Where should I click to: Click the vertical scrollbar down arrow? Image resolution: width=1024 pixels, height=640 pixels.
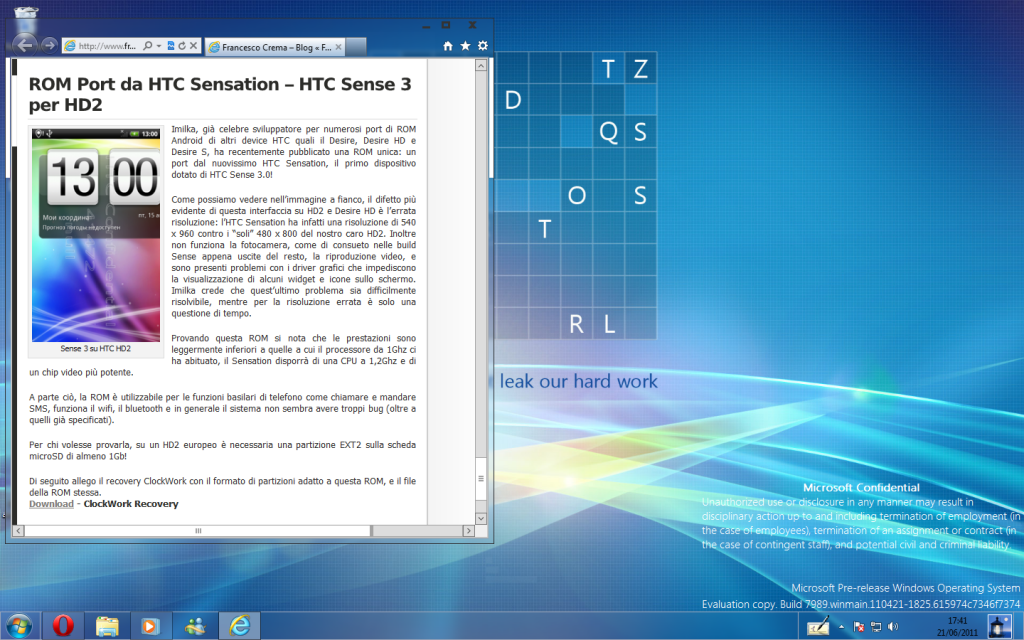pos(481,519)
